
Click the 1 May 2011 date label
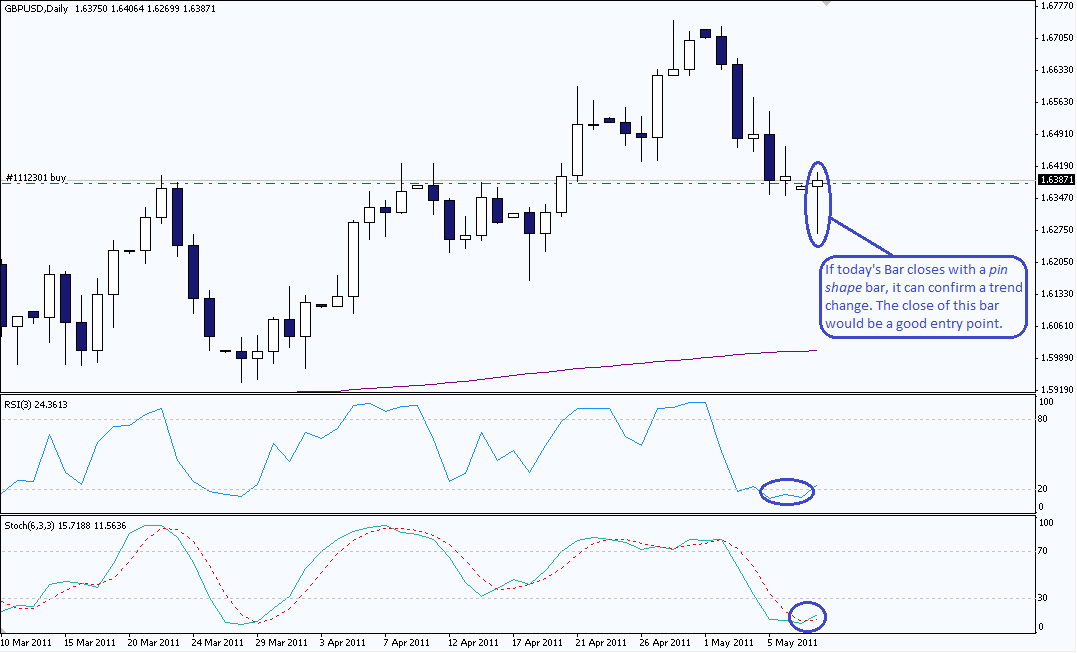[729, 642]
